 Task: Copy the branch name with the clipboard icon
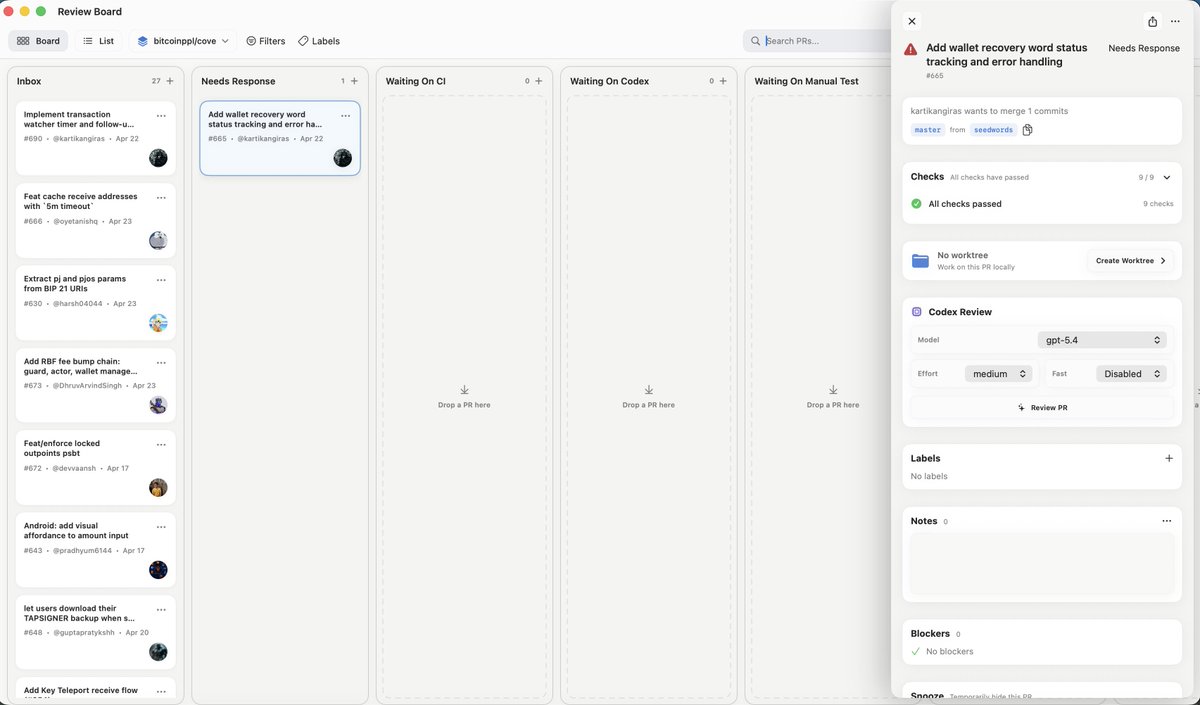click(1027, 129)
